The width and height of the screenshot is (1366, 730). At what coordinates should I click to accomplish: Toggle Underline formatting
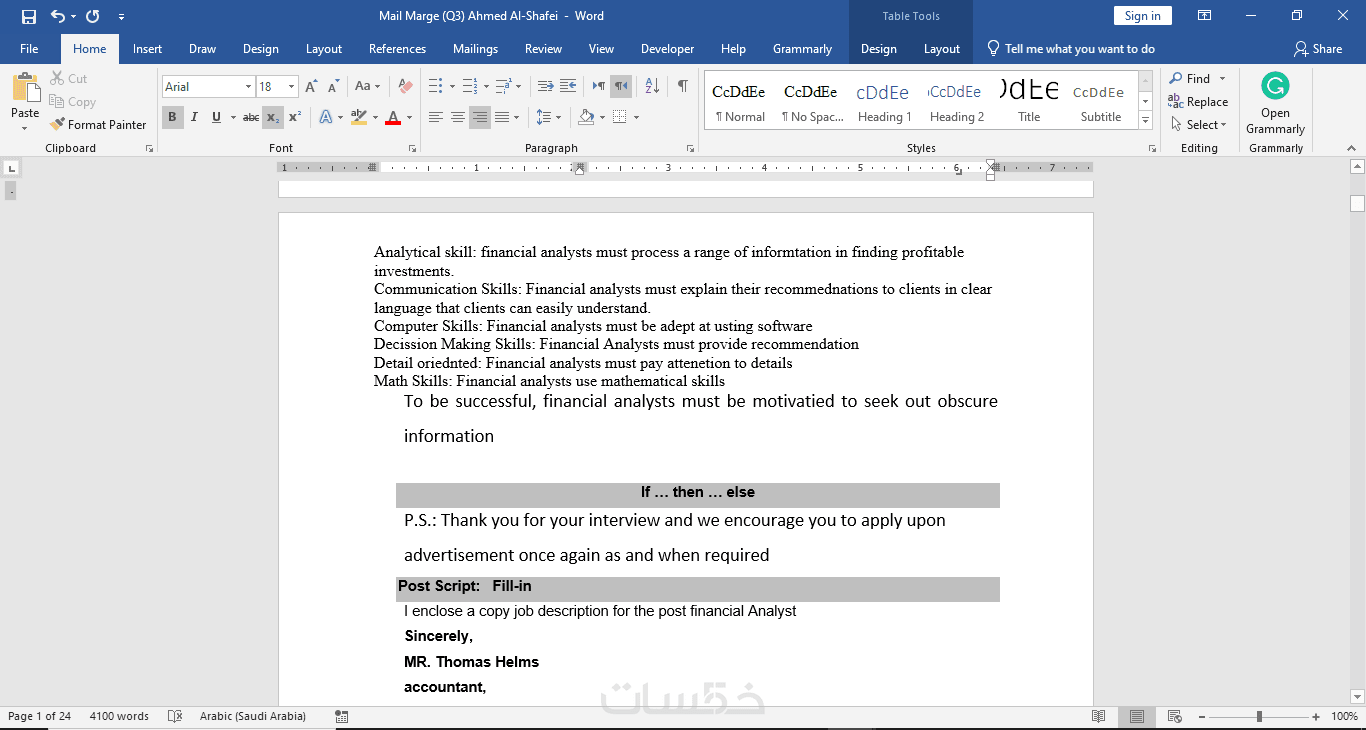click(x=216, y=117)
